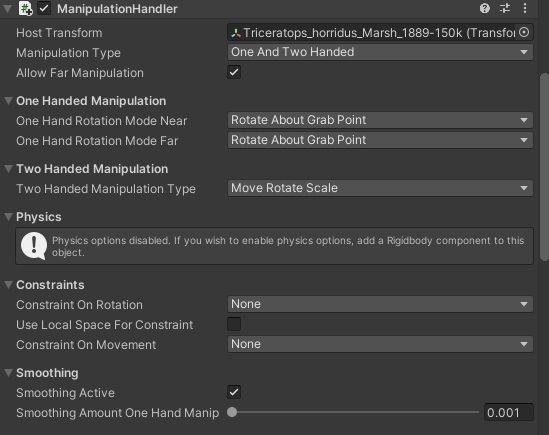Click the Inspector vertical scrollbar
The height and width of the screenshot is (435, 549).
coord(544,167)
